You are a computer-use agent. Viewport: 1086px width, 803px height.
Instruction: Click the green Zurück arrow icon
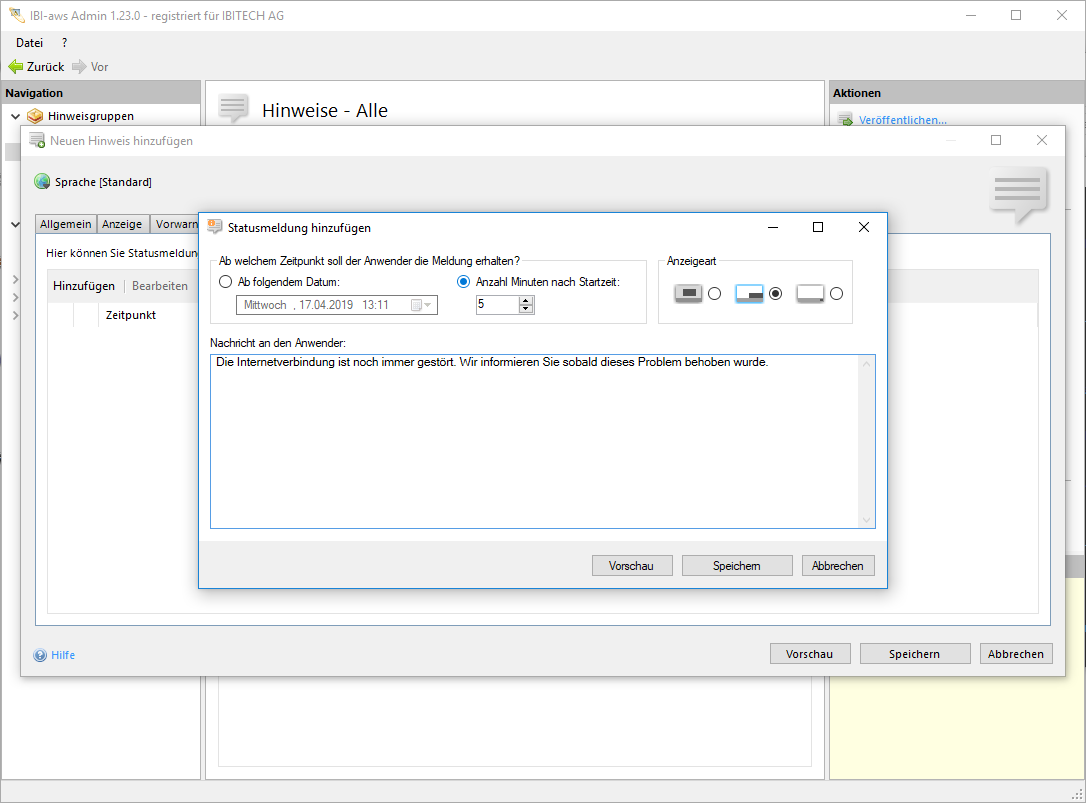click(x=15, y=67)
